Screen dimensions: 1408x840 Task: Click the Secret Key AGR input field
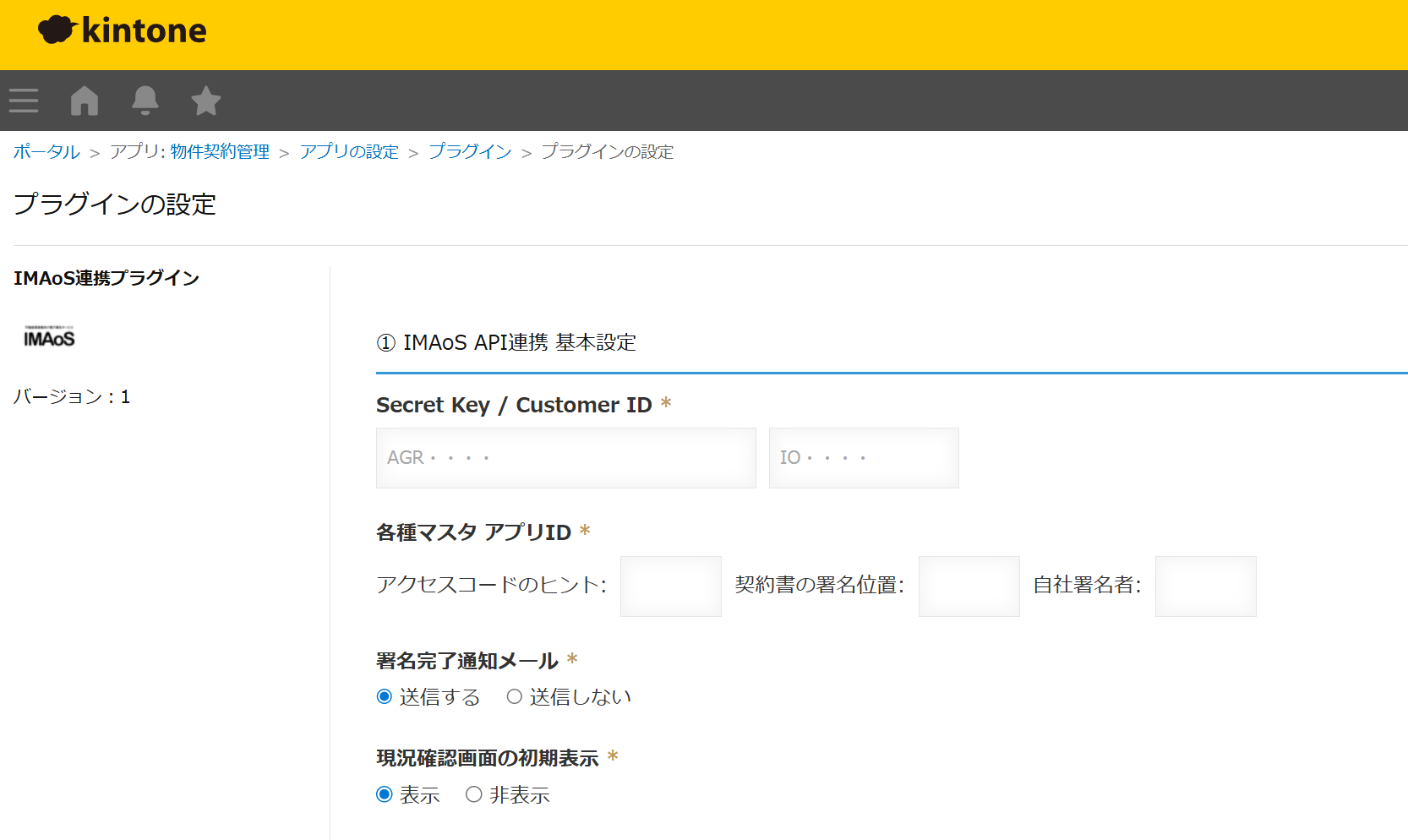tap(565, 457)
